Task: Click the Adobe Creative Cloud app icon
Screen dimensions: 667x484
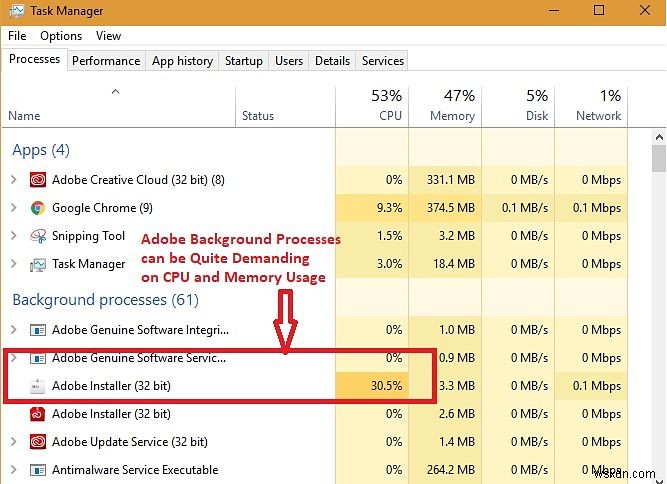Action: [x=38, y=180]
